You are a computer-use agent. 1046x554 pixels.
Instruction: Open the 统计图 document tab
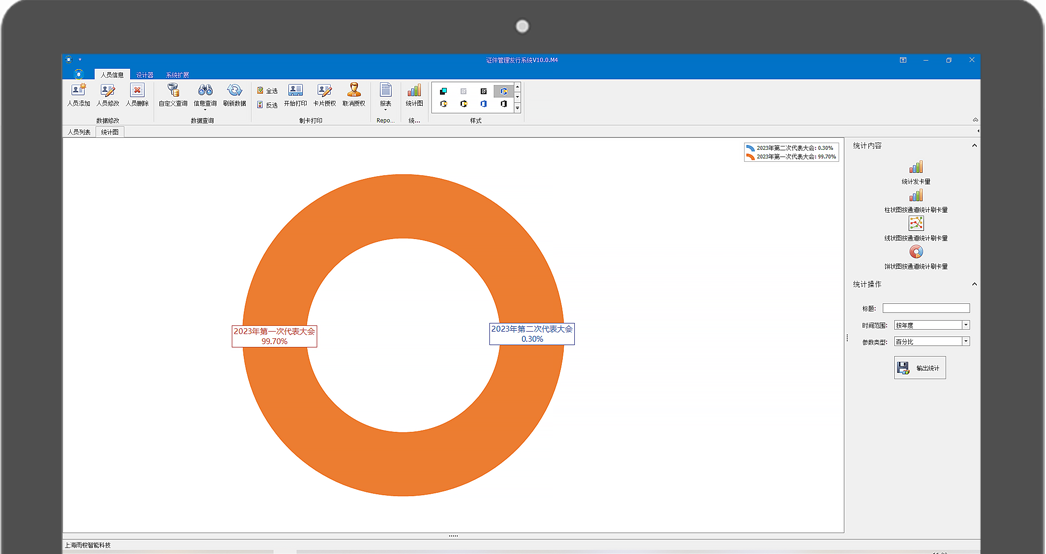[110, 132]
